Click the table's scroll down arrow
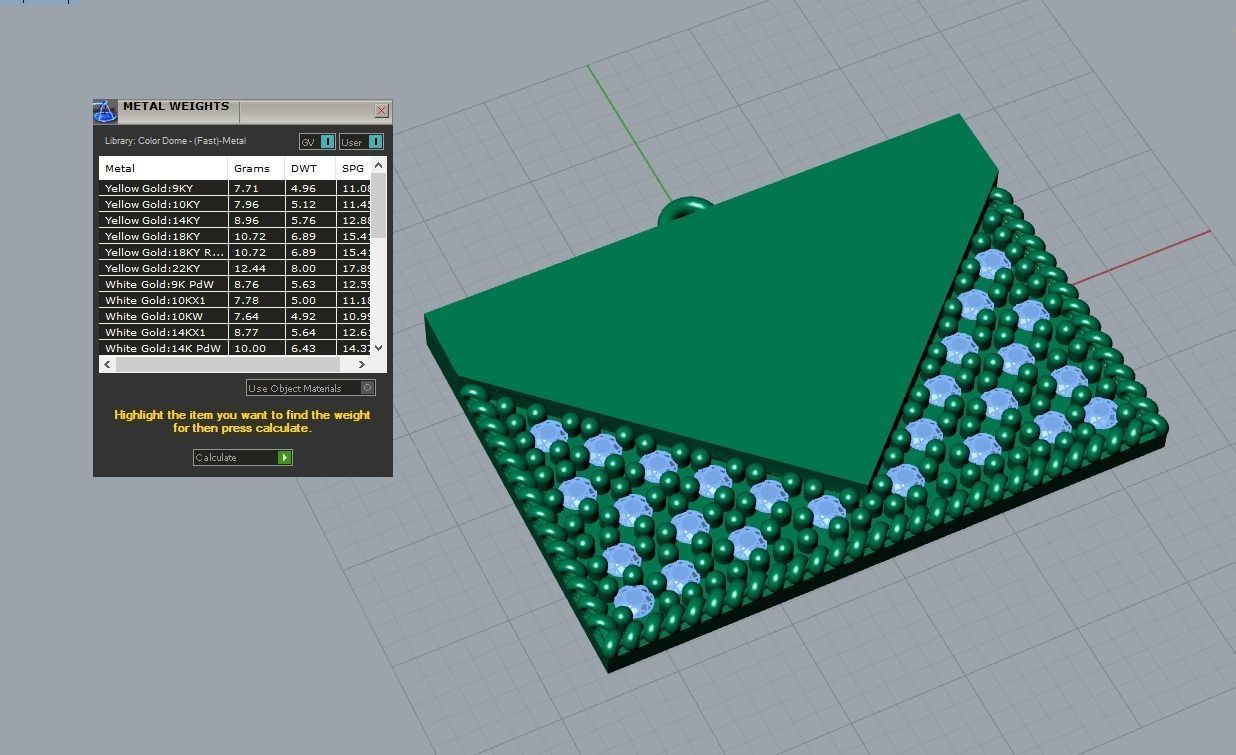Screen dimensions: 1236x755 pyautogui.click(x=378, y=347)
